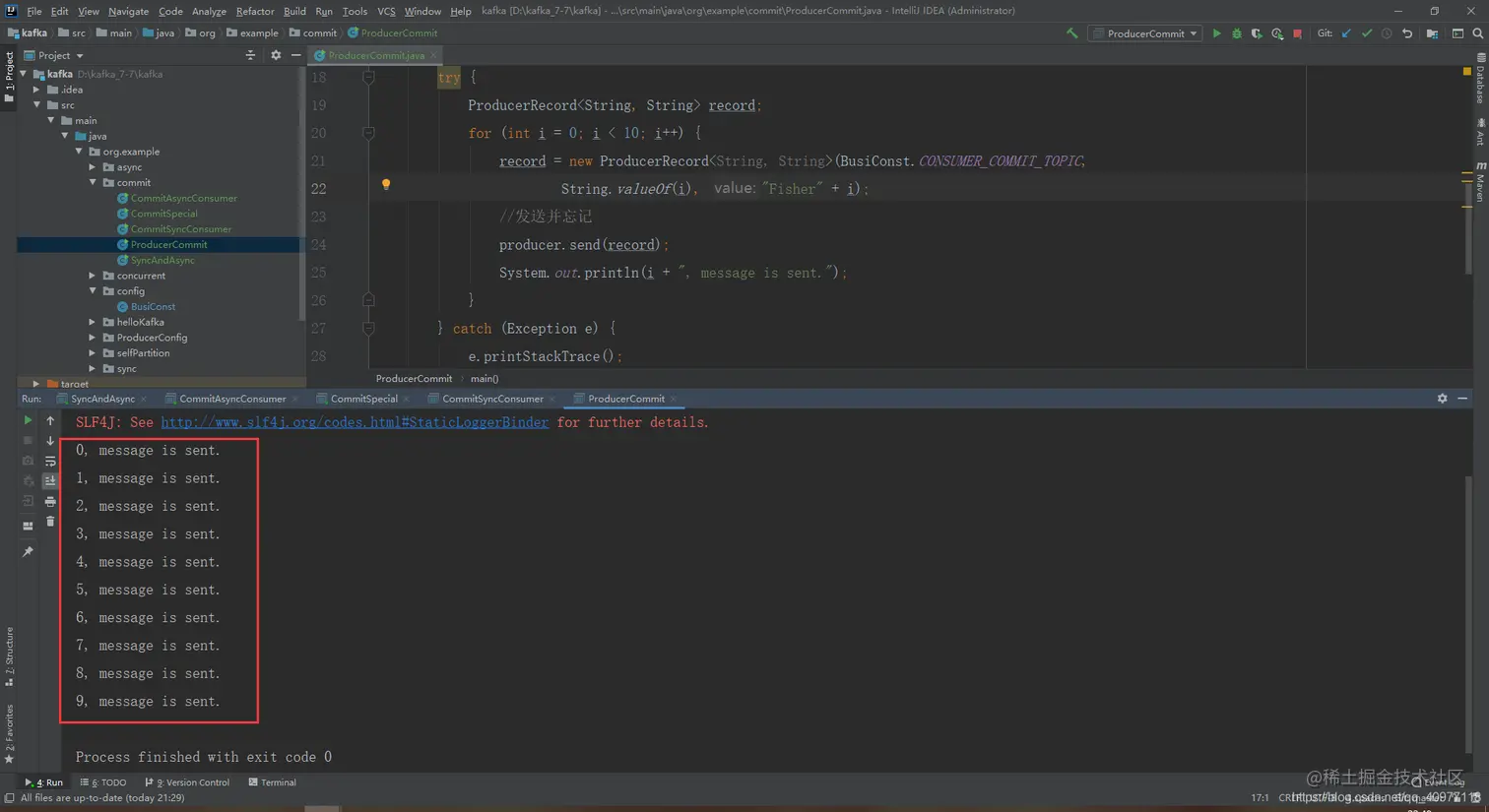Open the Maven side panel tab
This screenshot has height=812, width=1489.
[1480, 182]
